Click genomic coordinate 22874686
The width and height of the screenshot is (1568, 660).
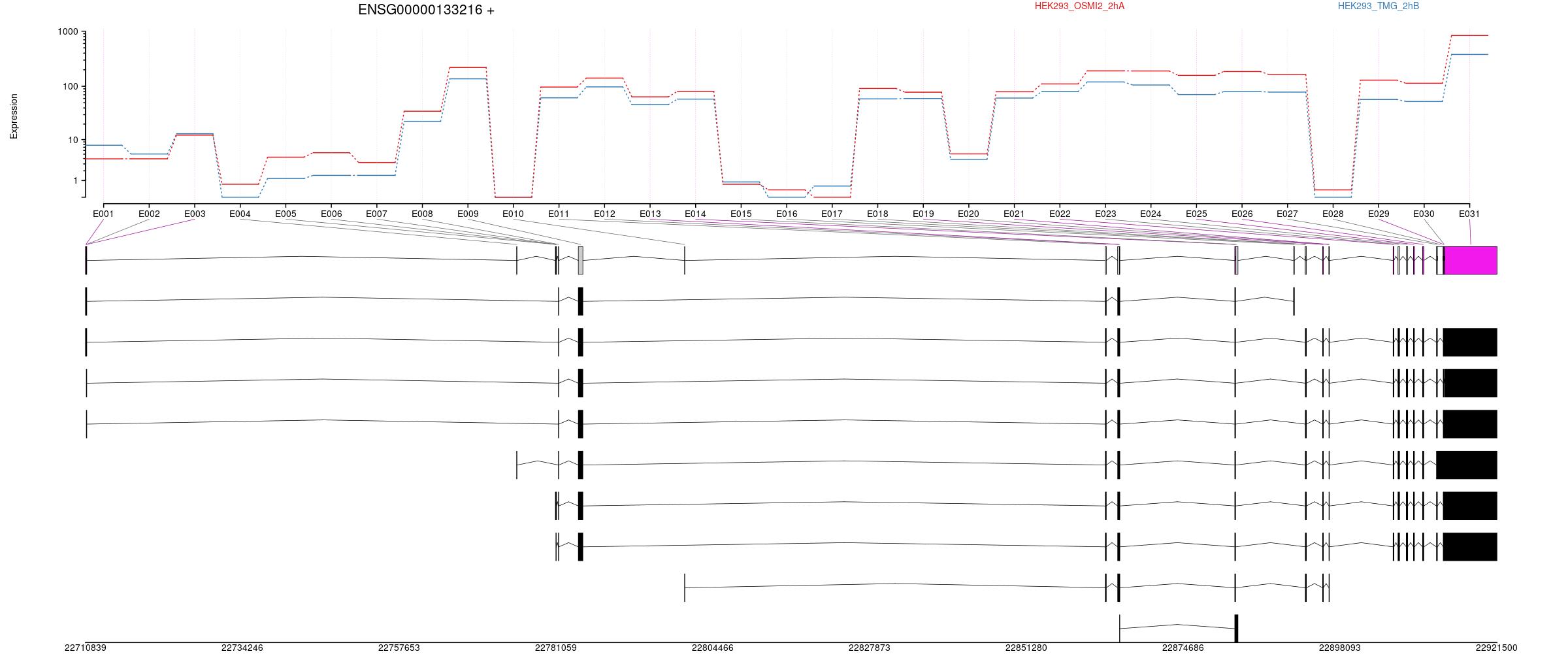pos(1183,648)
